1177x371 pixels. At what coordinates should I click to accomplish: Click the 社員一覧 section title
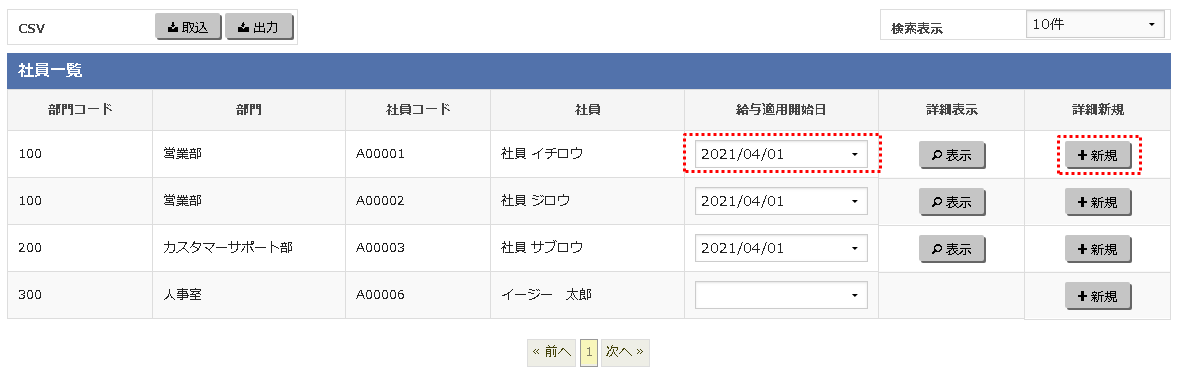pyautogui.click(x=50, y=71)
